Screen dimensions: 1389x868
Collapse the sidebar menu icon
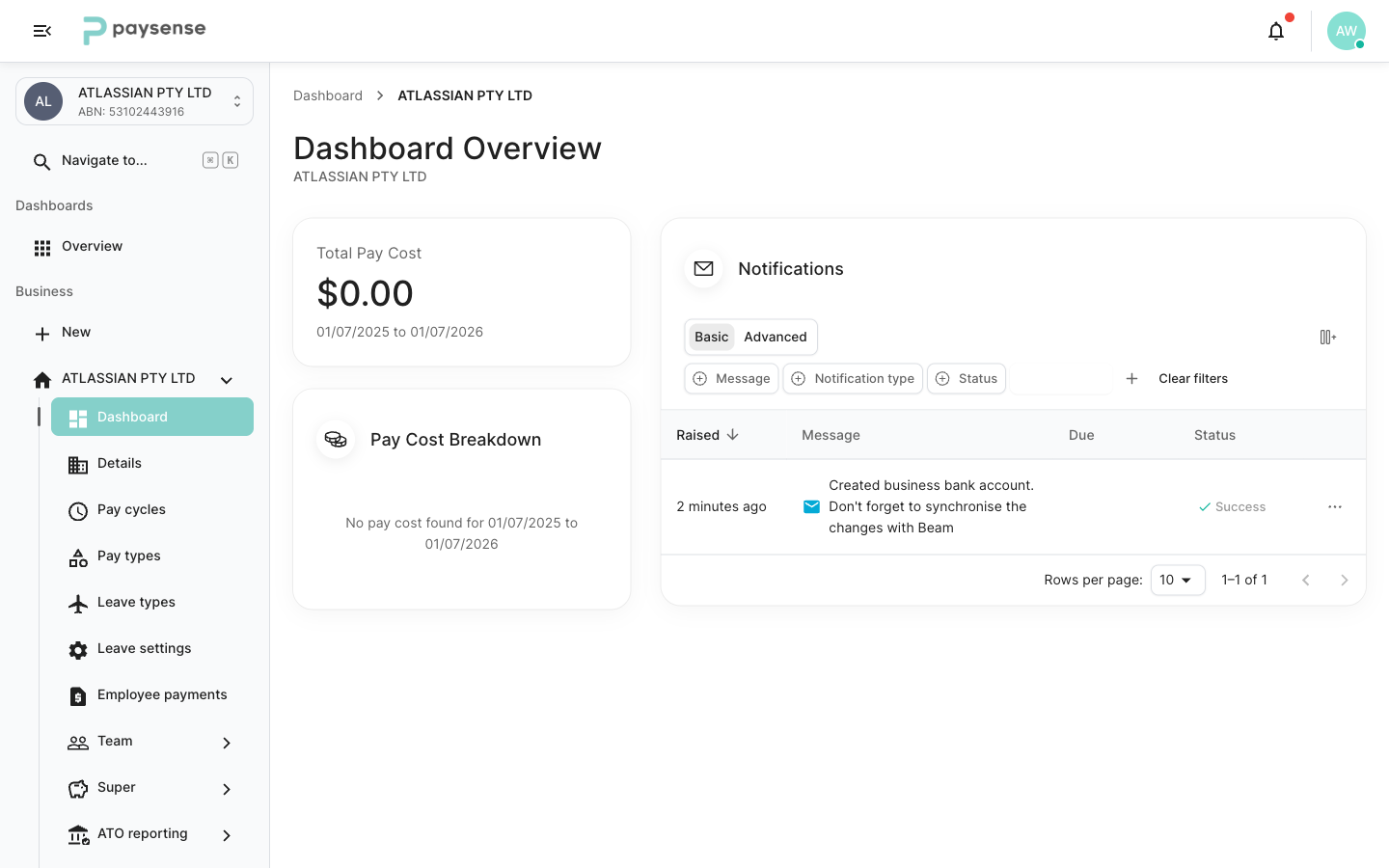[x=42, y=31]
